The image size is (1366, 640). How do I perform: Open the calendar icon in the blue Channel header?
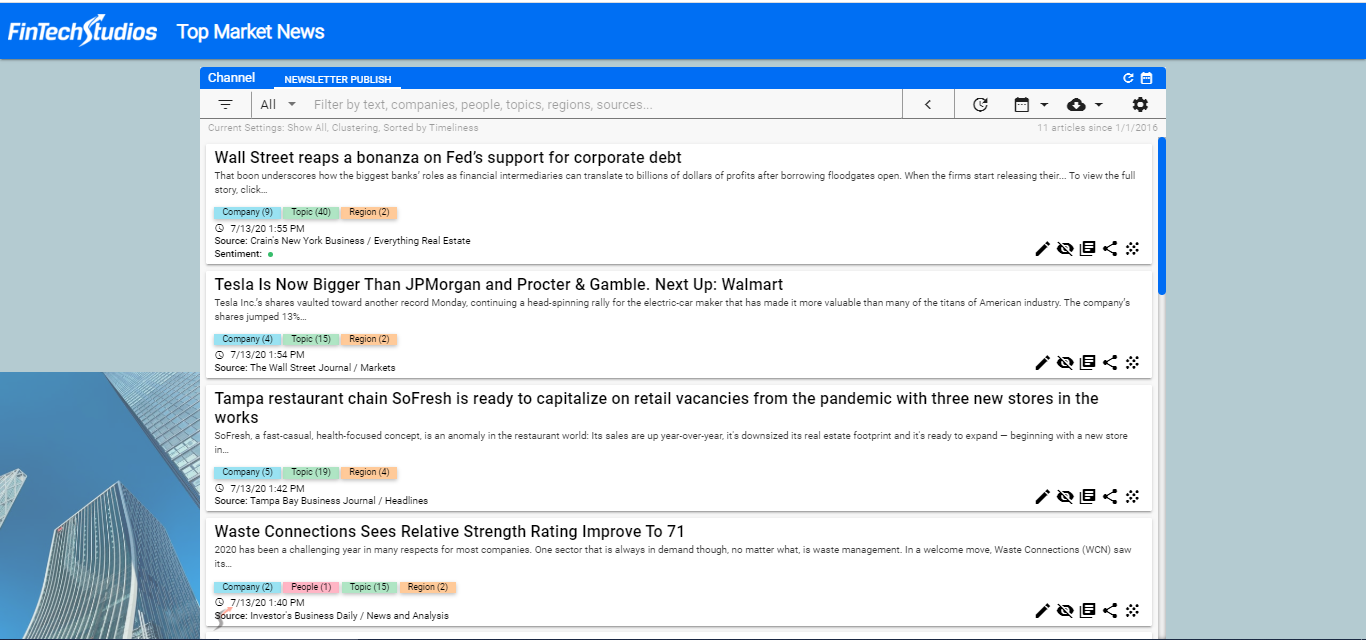1147,78
